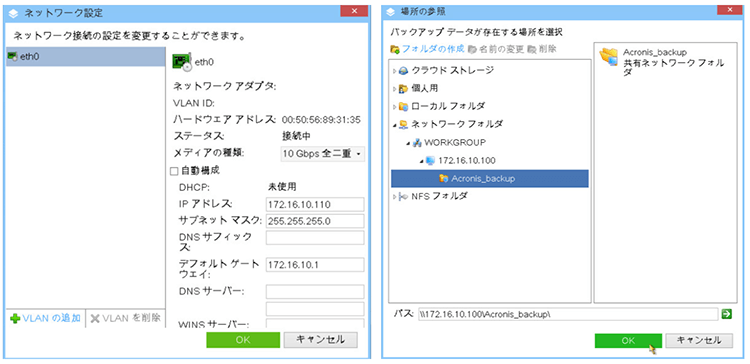
Task: Click the folder icon beside フォルダの作成
Action: point(395,49)
